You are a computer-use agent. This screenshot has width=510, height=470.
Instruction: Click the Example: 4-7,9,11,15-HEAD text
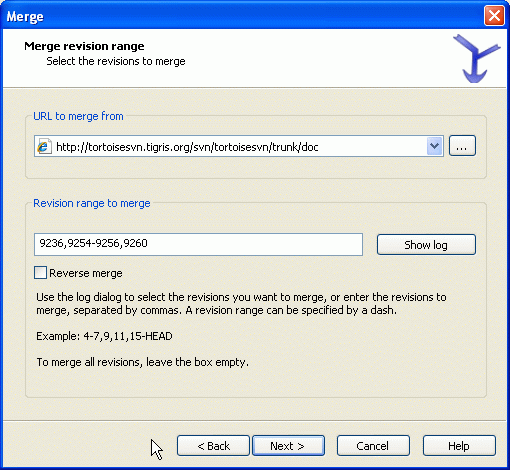click(104, 336)
